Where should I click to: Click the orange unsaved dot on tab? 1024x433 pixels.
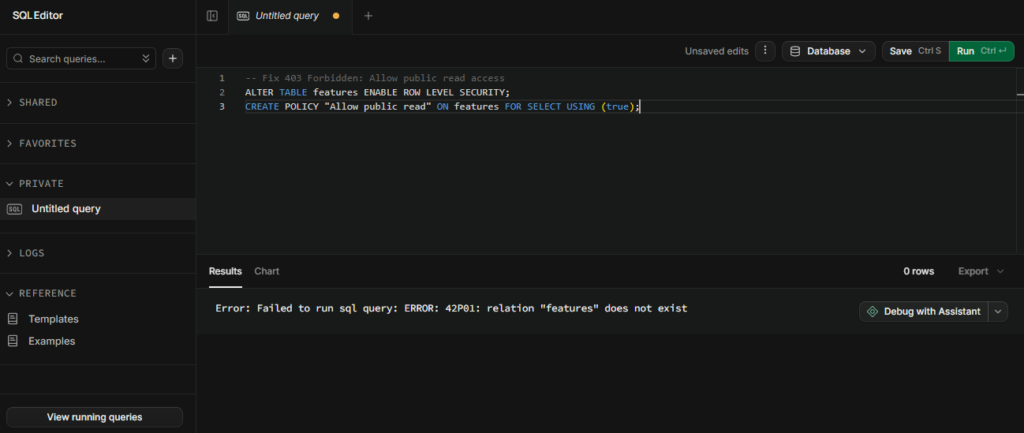click(x=336, y=16)
